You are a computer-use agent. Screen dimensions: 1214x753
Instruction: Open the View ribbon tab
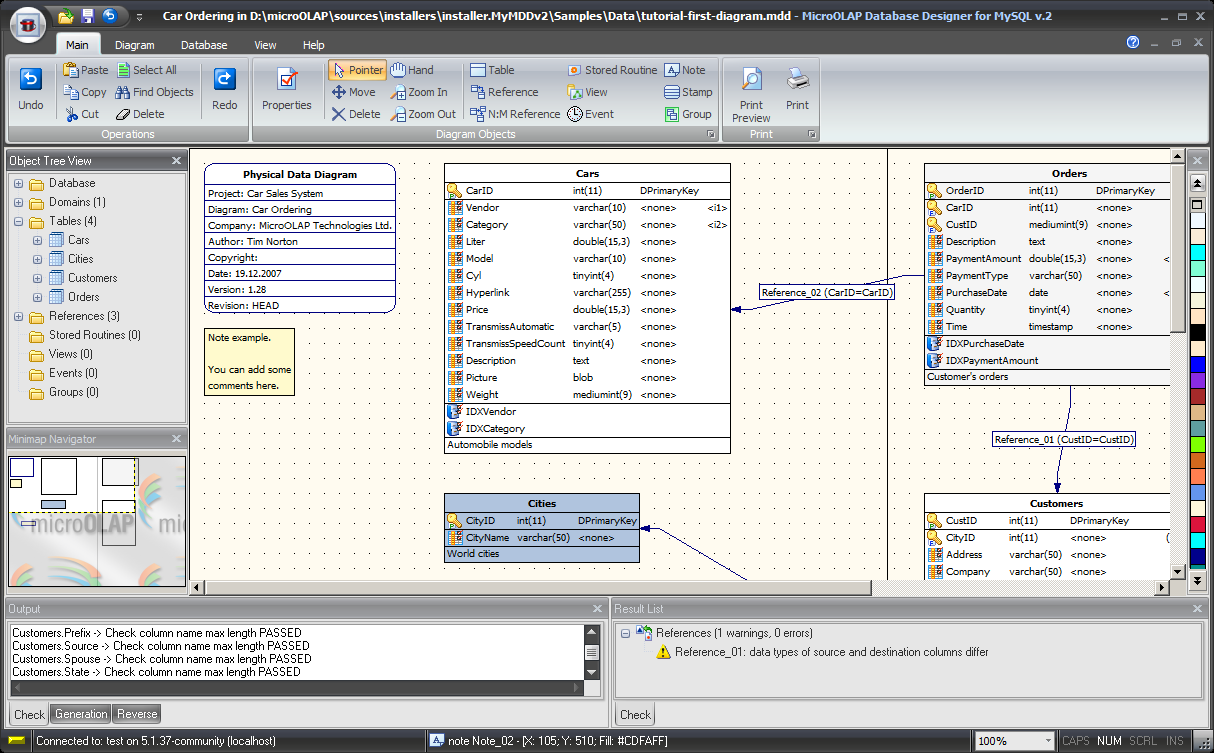(x=265, y=45)
